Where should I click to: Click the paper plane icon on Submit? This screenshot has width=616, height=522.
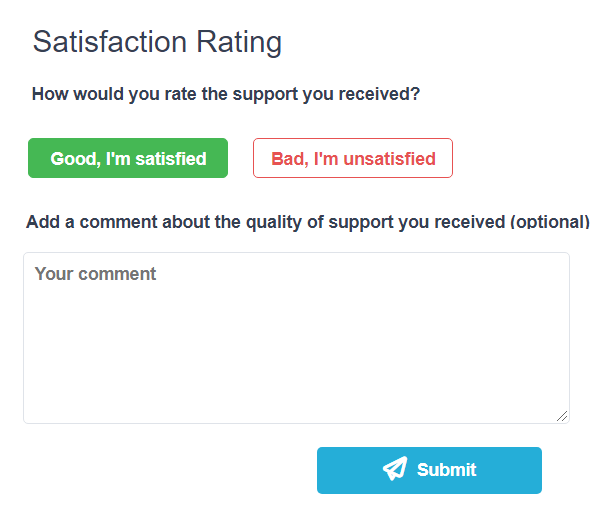click(395, 469)
